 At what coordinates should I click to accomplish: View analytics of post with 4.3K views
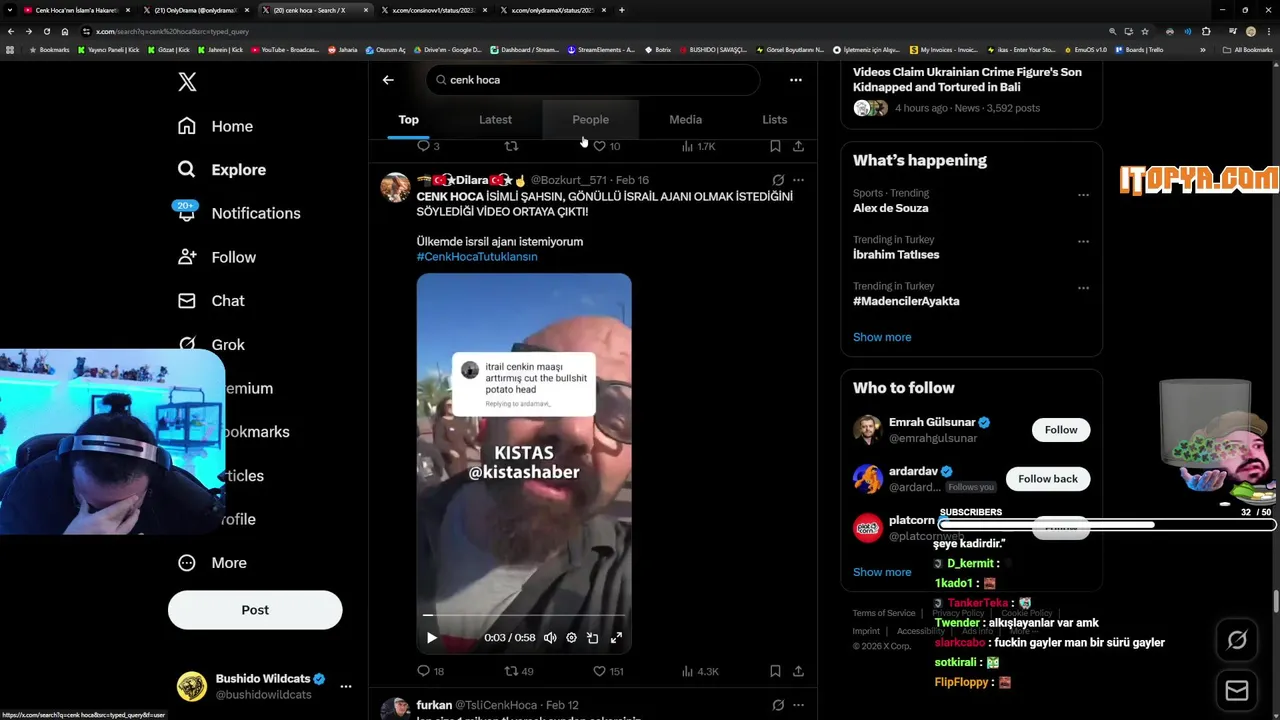700,671
